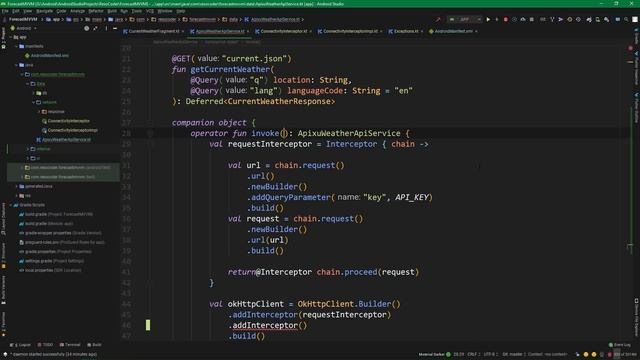This screenshot has width=640, height=360.
Task: Open the Code menu
Action: pyautogui.click(x=61, y=11)
